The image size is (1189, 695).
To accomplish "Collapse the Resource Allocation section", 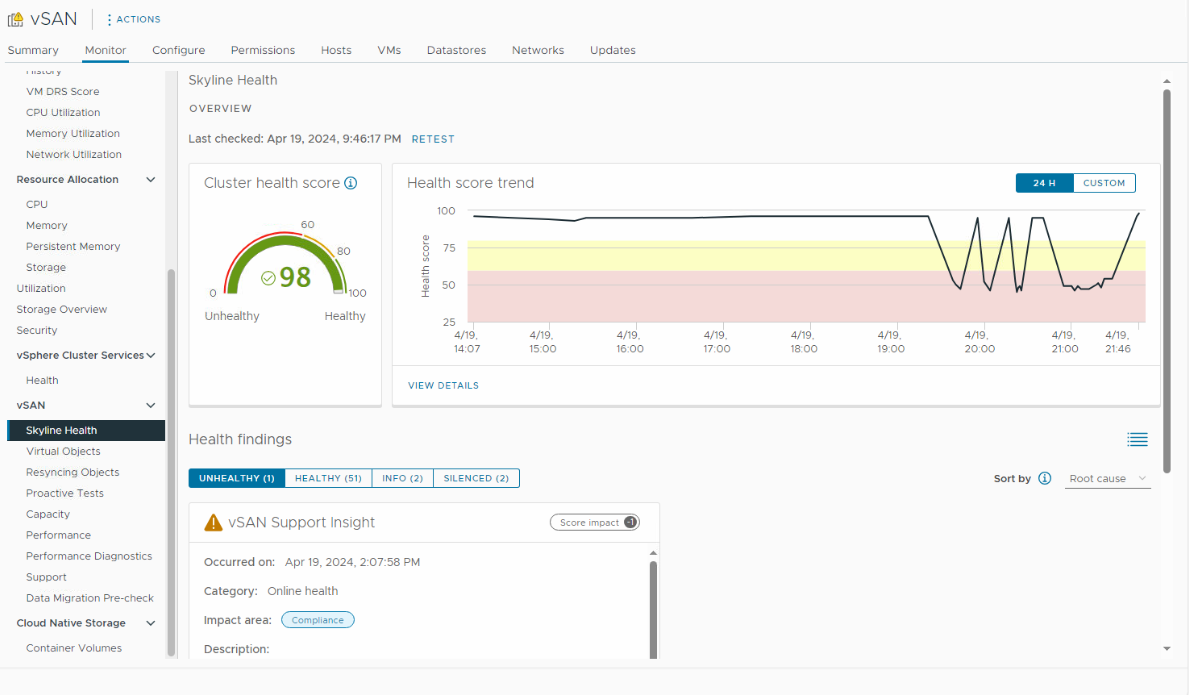I will click(x=151, y=180).
